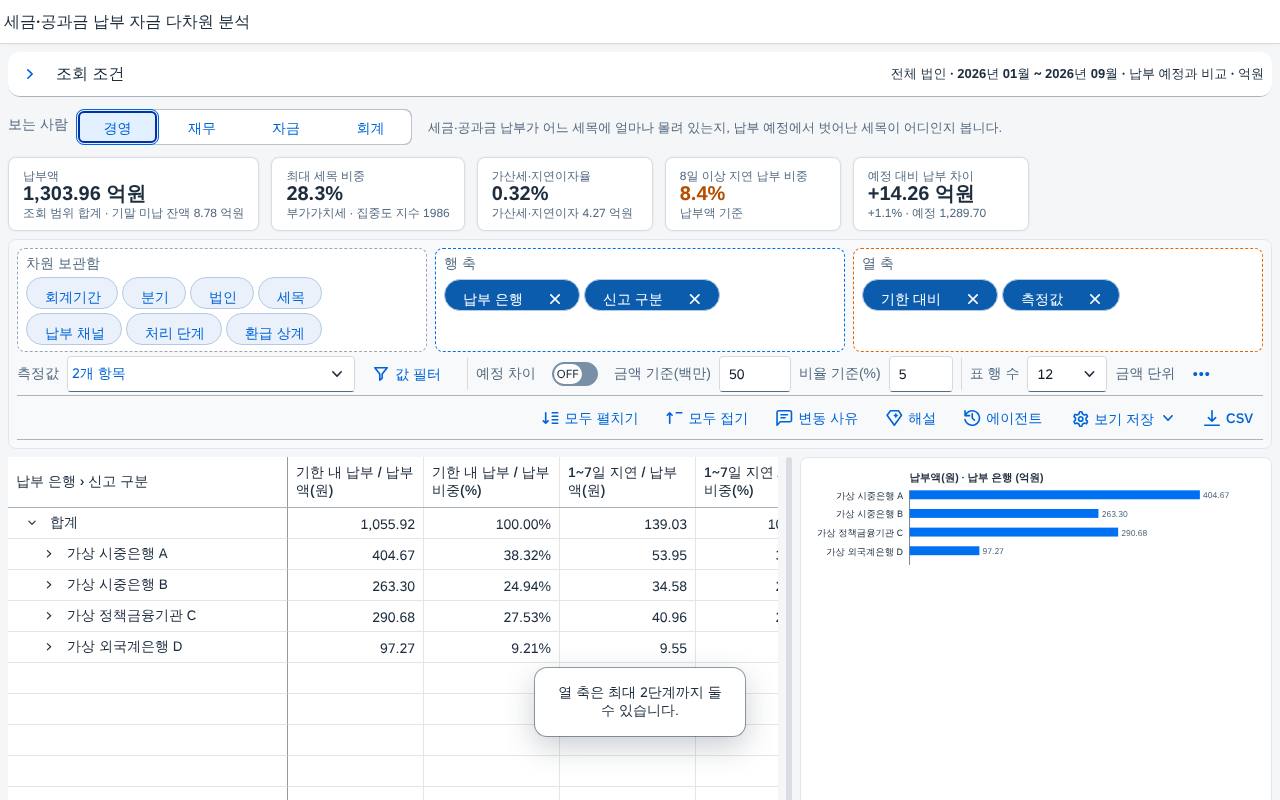
Task: Select the 경영 viewer tab
Action: (117, 127)
